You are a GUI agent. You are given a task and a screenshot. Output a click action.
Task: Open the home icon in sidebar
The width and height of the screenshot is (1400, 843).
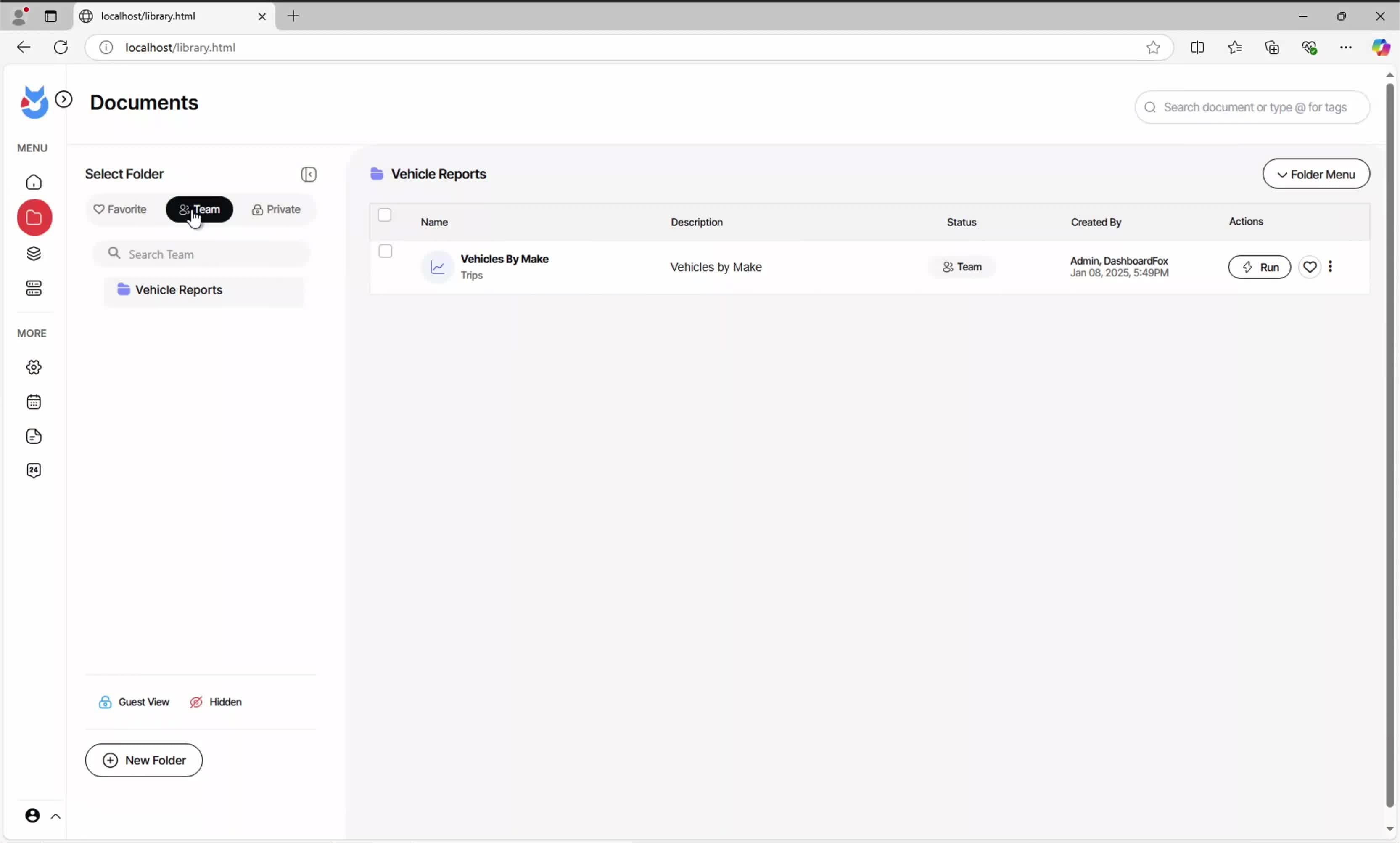[34, 182]
